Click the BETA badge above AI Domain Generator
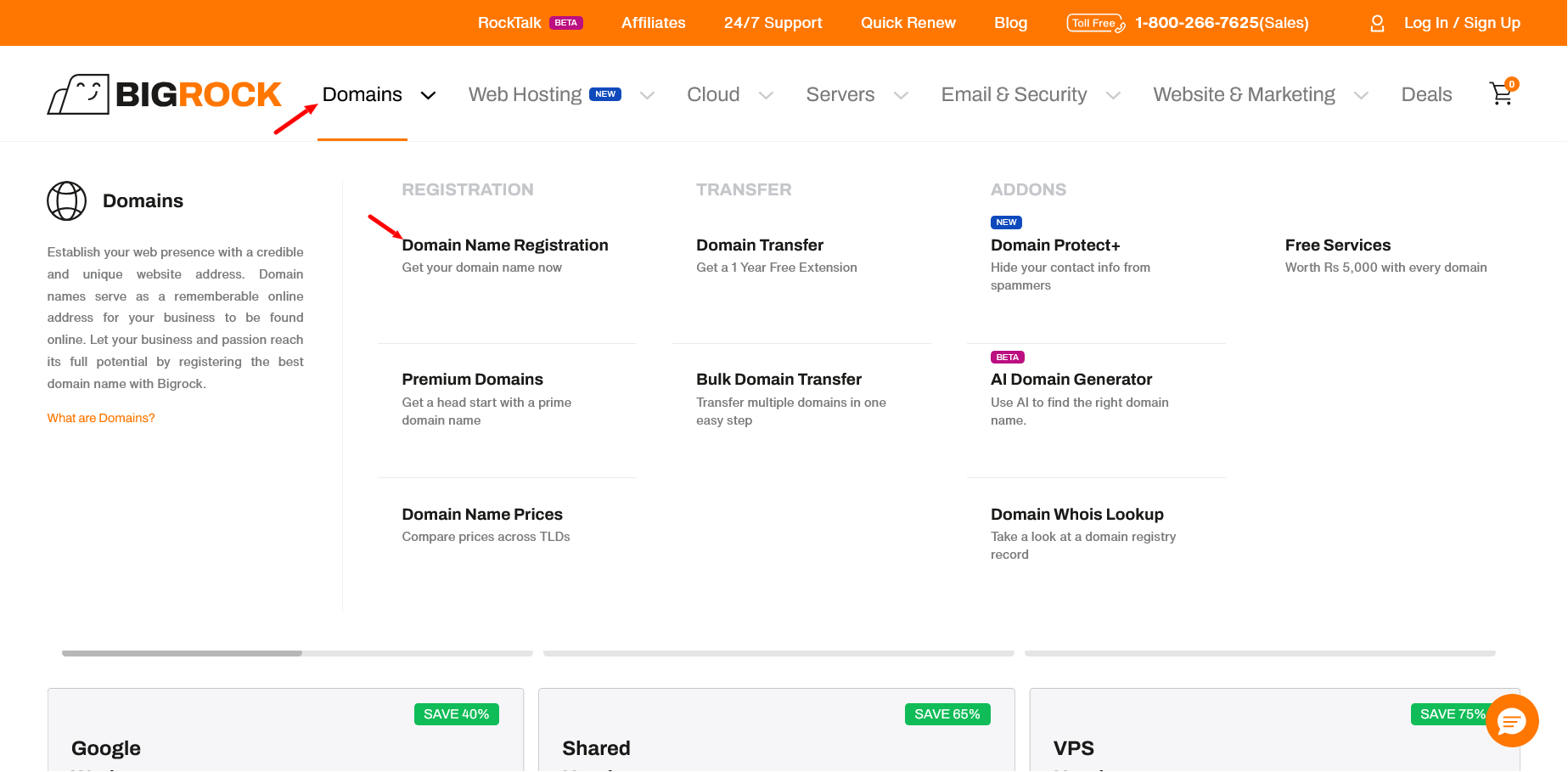 click(1008, 358)
